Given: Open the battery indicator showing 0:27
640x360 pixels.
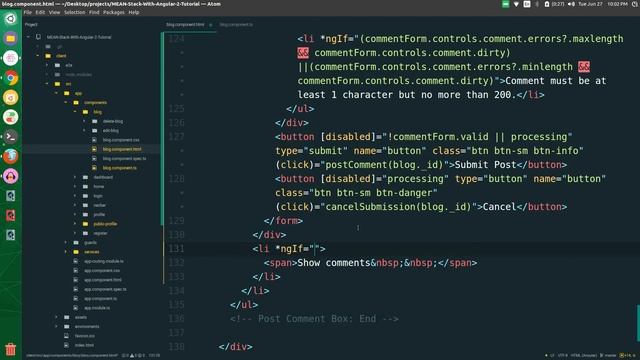Looking at the screenshot, I should point(555,4).
